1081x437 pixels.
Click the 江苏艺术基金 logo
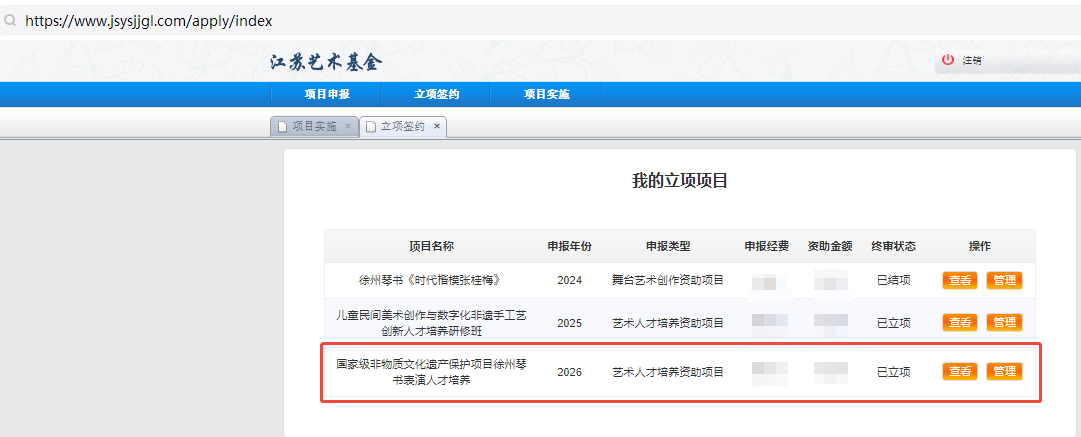pos(326,63)
